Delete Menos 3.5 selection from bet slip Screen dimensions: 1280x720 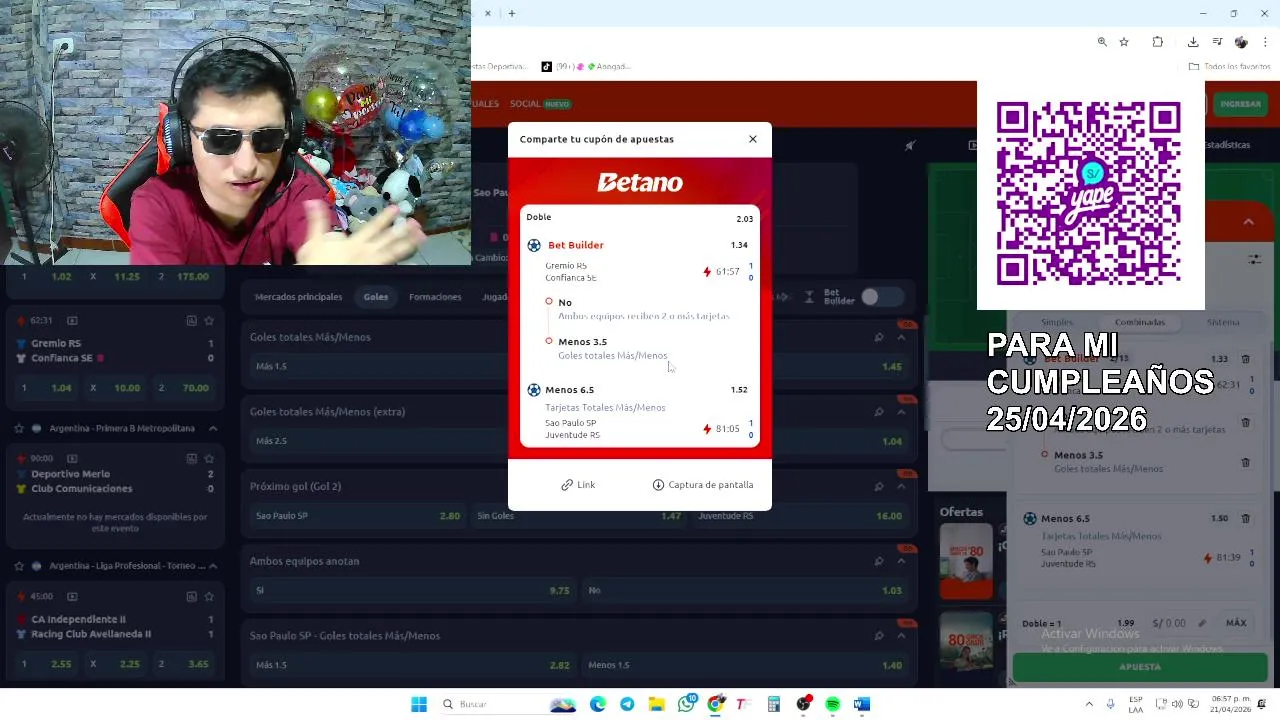1245,463
